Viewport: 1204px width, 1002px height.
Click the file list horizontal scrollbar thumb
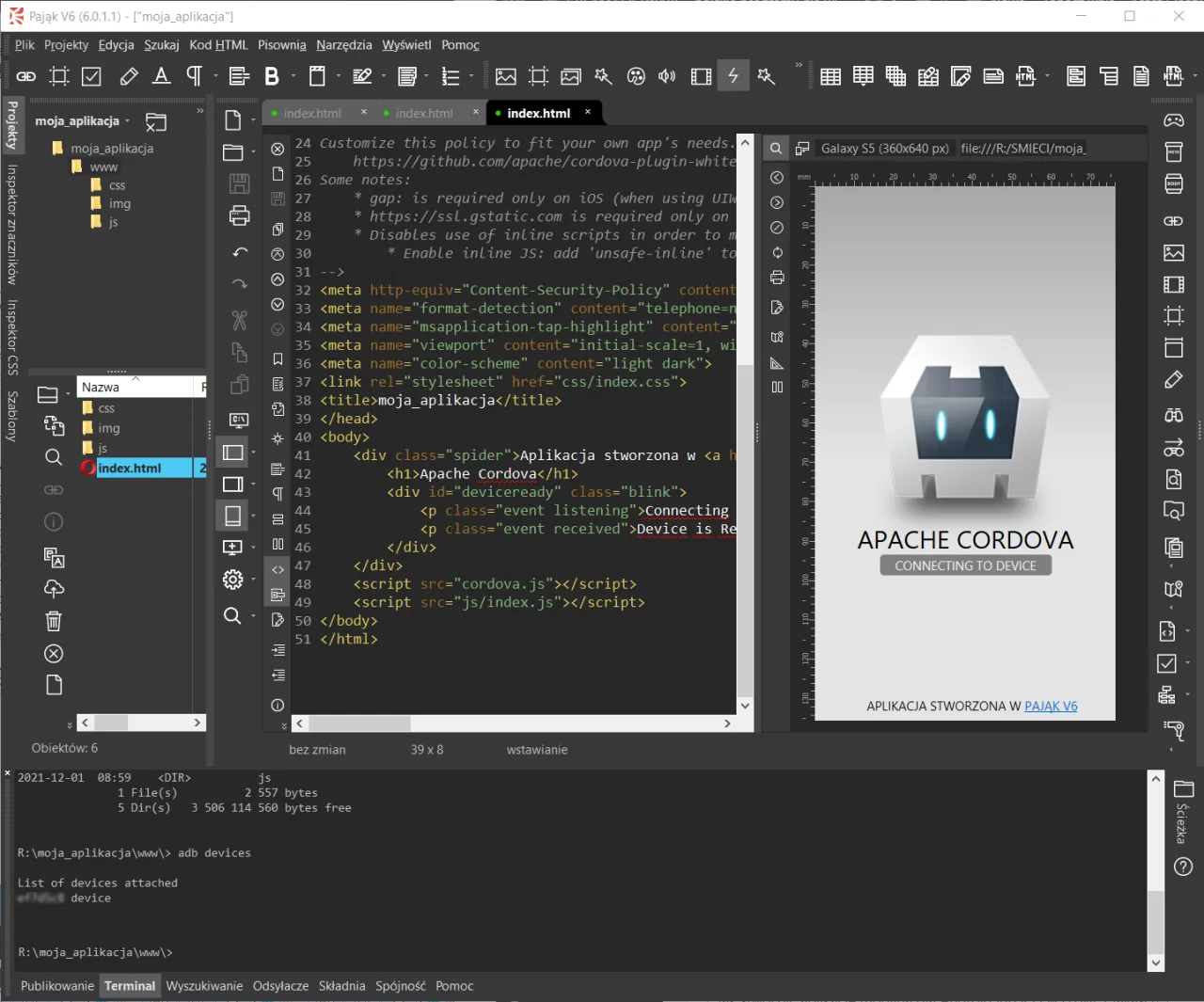111,723
